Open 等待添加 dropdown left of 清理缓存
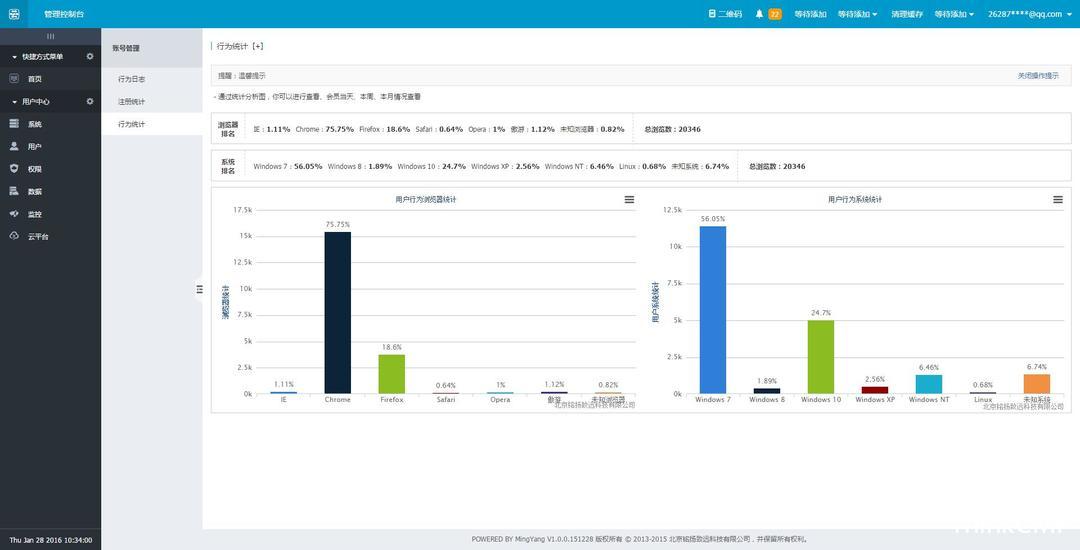The width and height of the screenshot is (1080, 550). pos(858,14)
